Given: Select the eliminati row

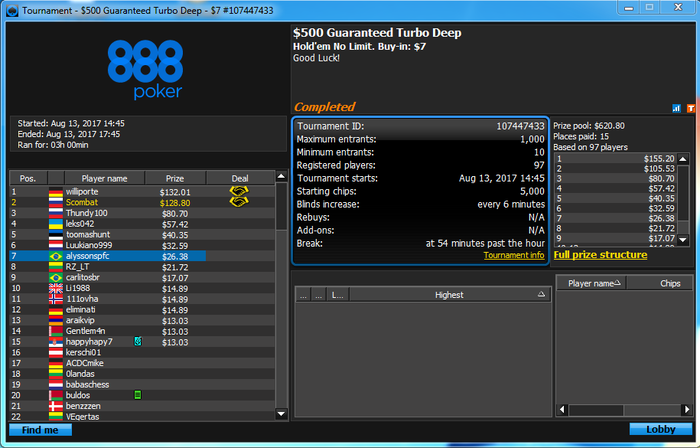Looking at the screenshot, I should [142, 310].
